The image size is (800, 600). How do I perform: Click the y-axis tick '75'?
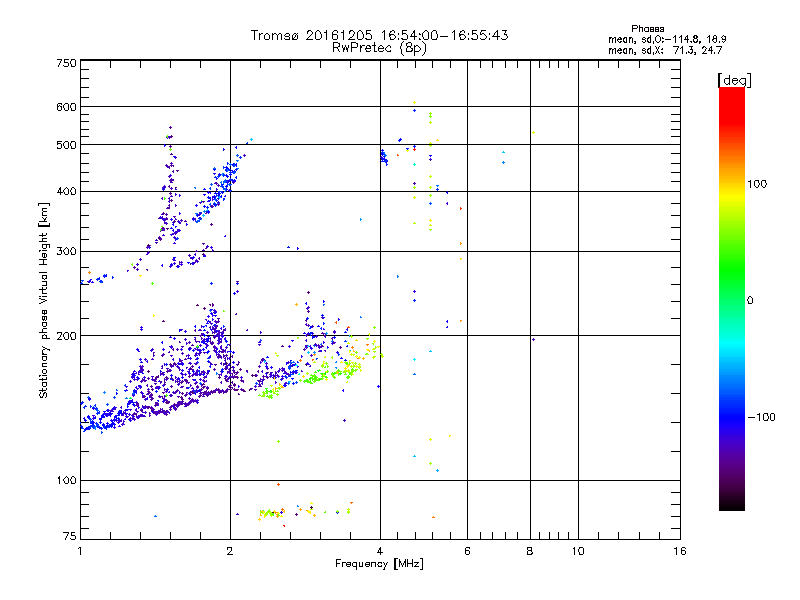click(70, 536)
